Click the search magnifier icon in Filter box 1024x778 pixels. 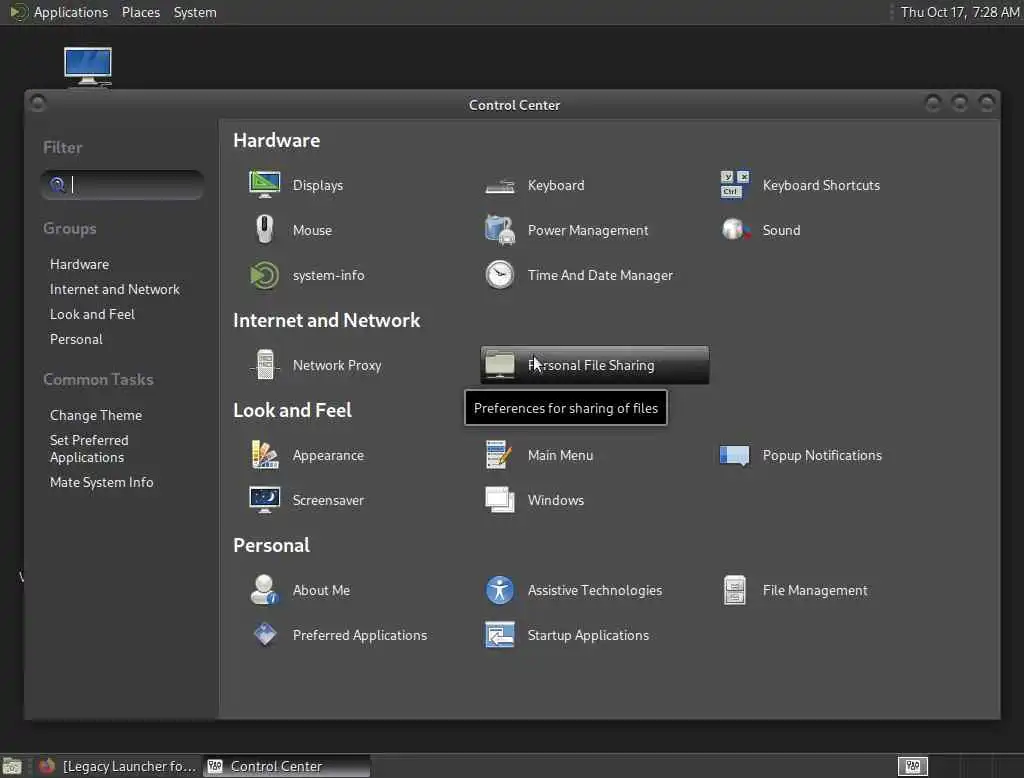pos(57,185)
